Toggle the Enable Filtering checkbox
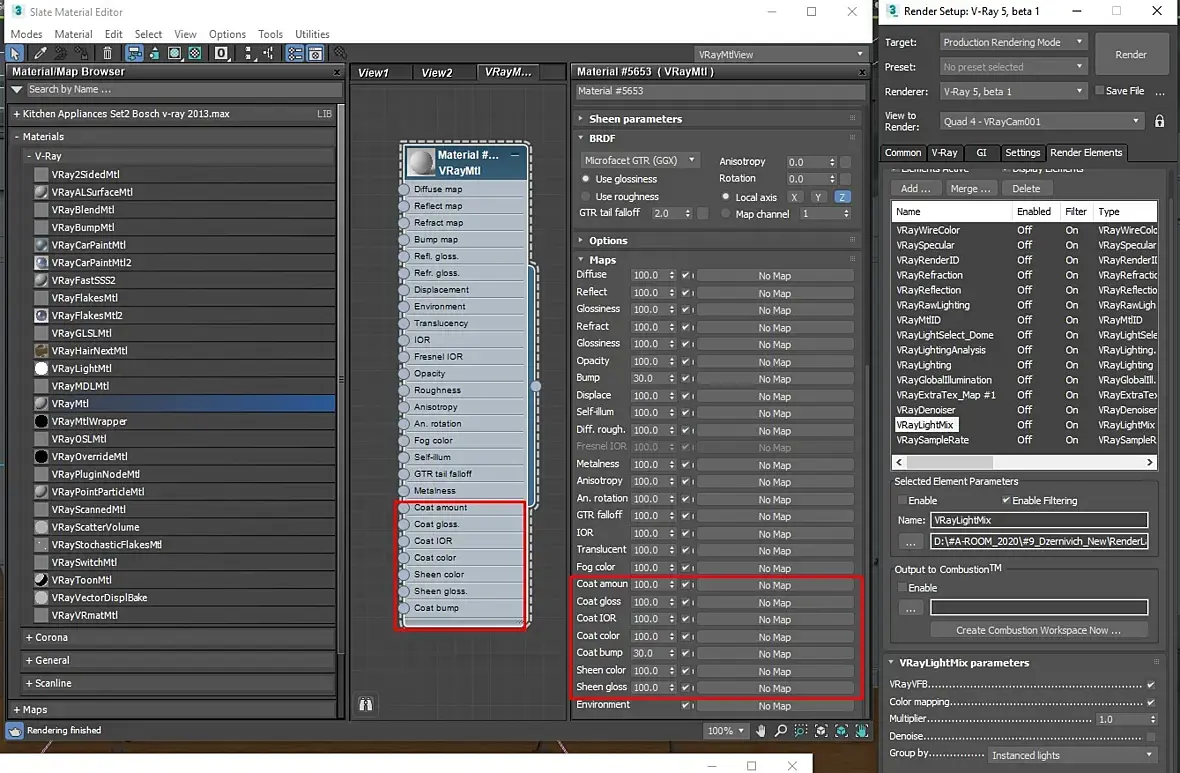The height and width of the screenshot is (773, 1180). [1005, 501]
